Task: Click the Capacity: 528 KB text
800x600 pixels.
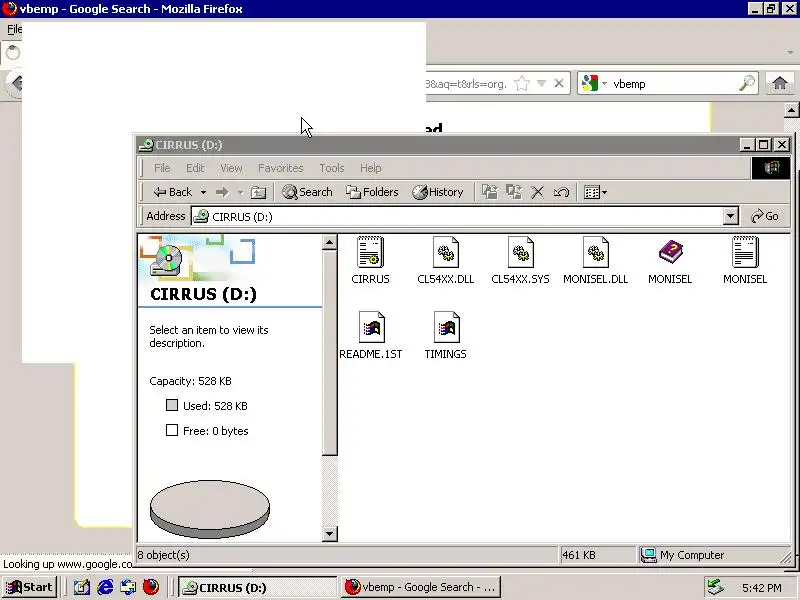Action: pyautogui.click(x=190, y=381)
